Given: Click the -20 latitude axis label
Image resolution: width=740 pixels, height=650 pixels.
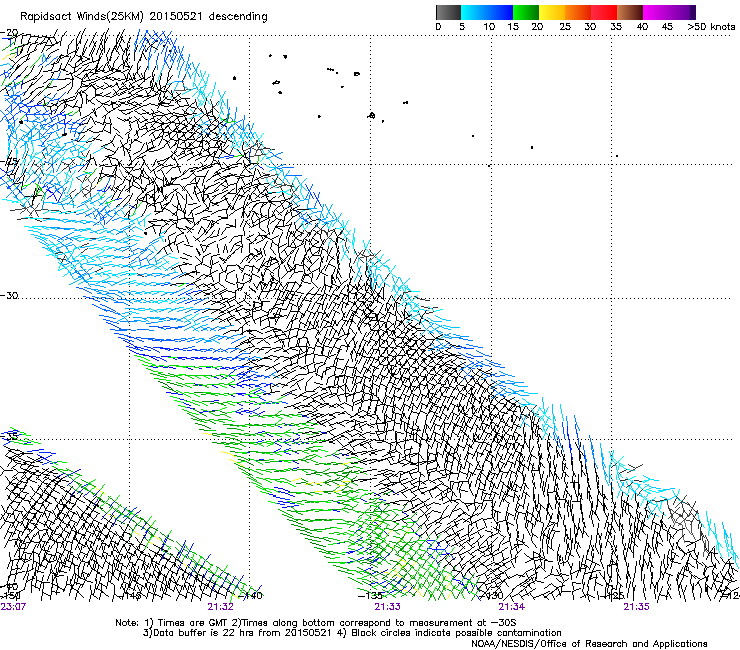Looking at the screenshot, I should (9, 33).
